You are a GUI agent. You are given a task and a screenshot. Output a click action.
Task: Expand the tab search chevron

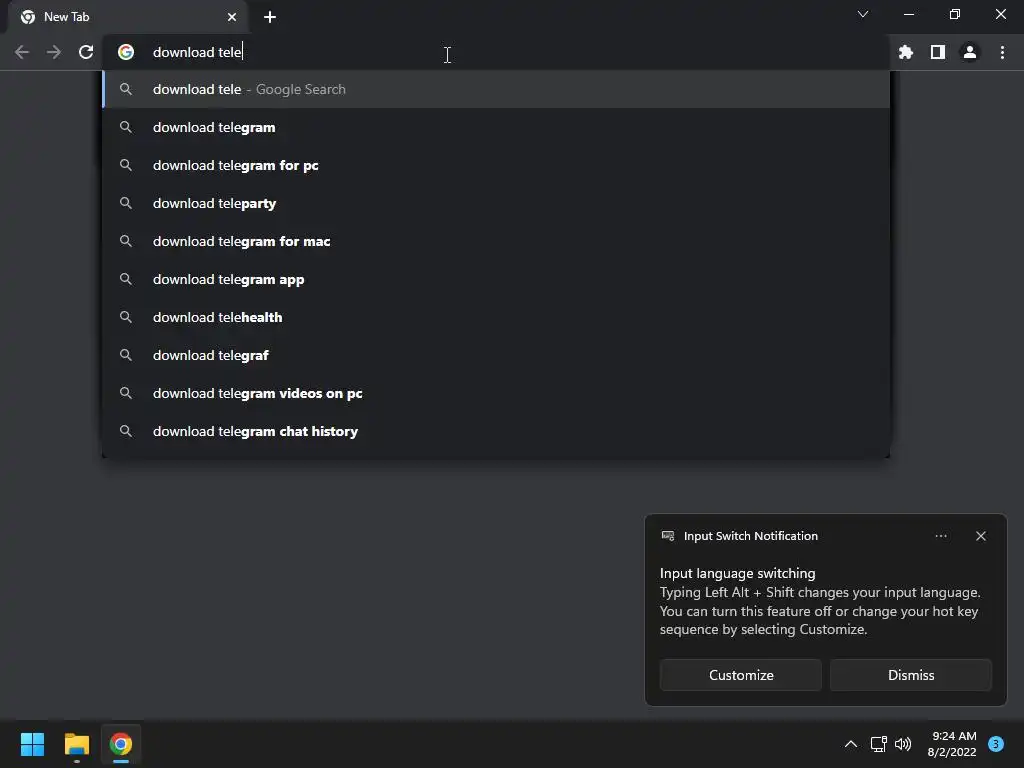pyautogui.click(x=863, y=14)
